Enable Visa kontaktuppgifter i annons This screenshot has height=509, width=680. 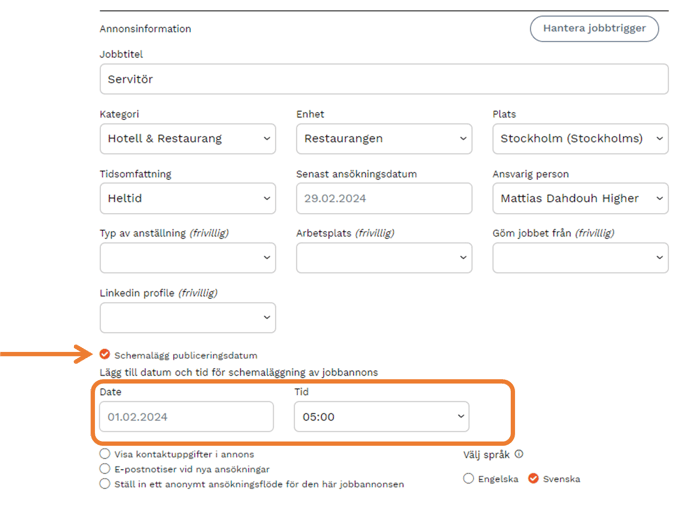pos(105,453)
